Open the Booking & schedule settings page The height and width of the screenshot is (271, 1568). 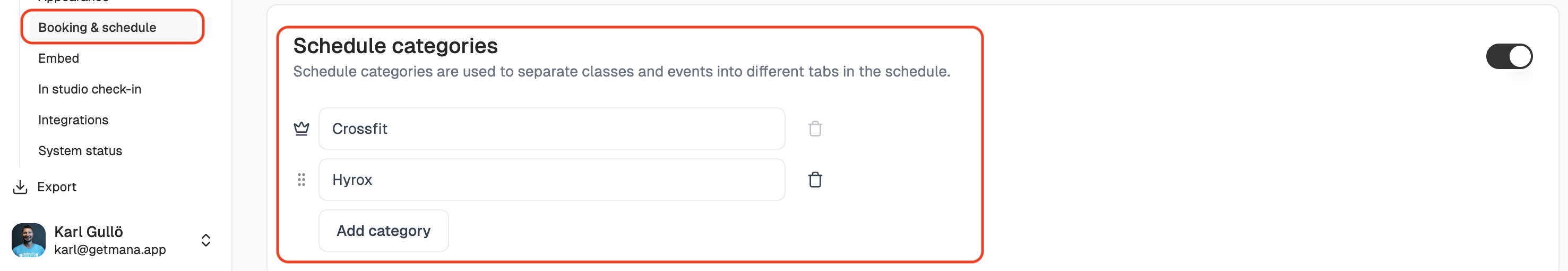pos(97,28)
